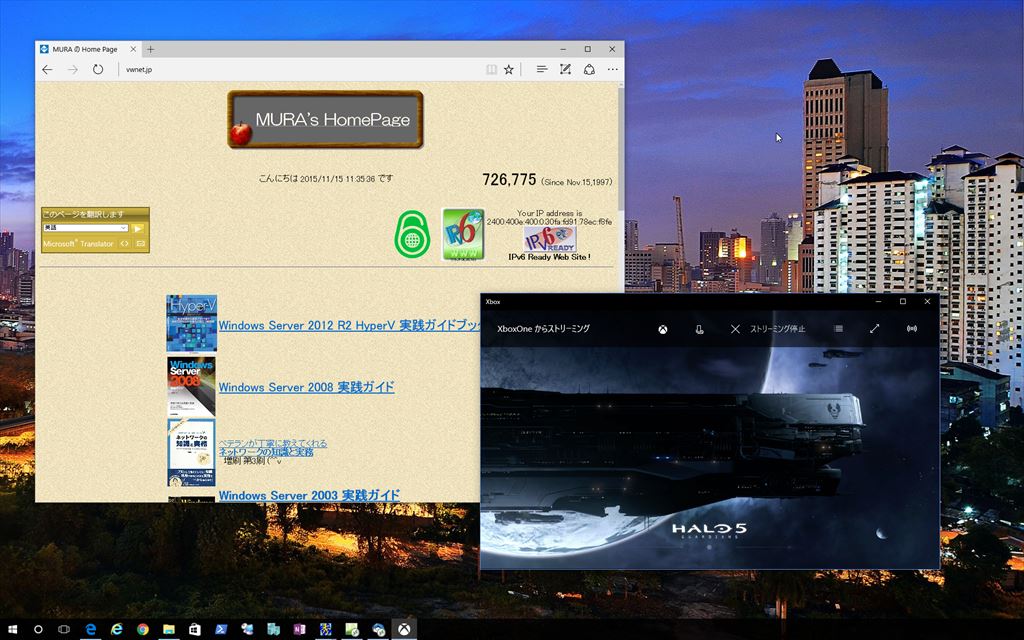
Task: Click the vwnet.jp address bar
Action: pyautogui.click(x=300, y=69)
